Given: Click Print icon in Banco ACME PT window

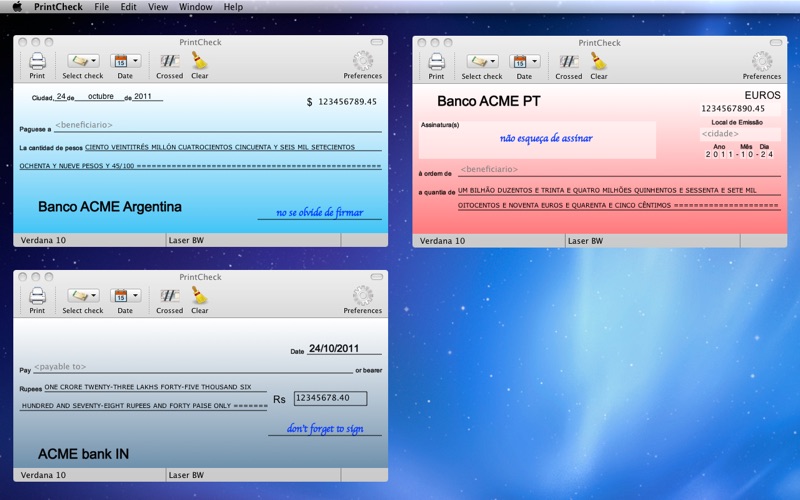Looking at the screenshot, I should point(436,62).
